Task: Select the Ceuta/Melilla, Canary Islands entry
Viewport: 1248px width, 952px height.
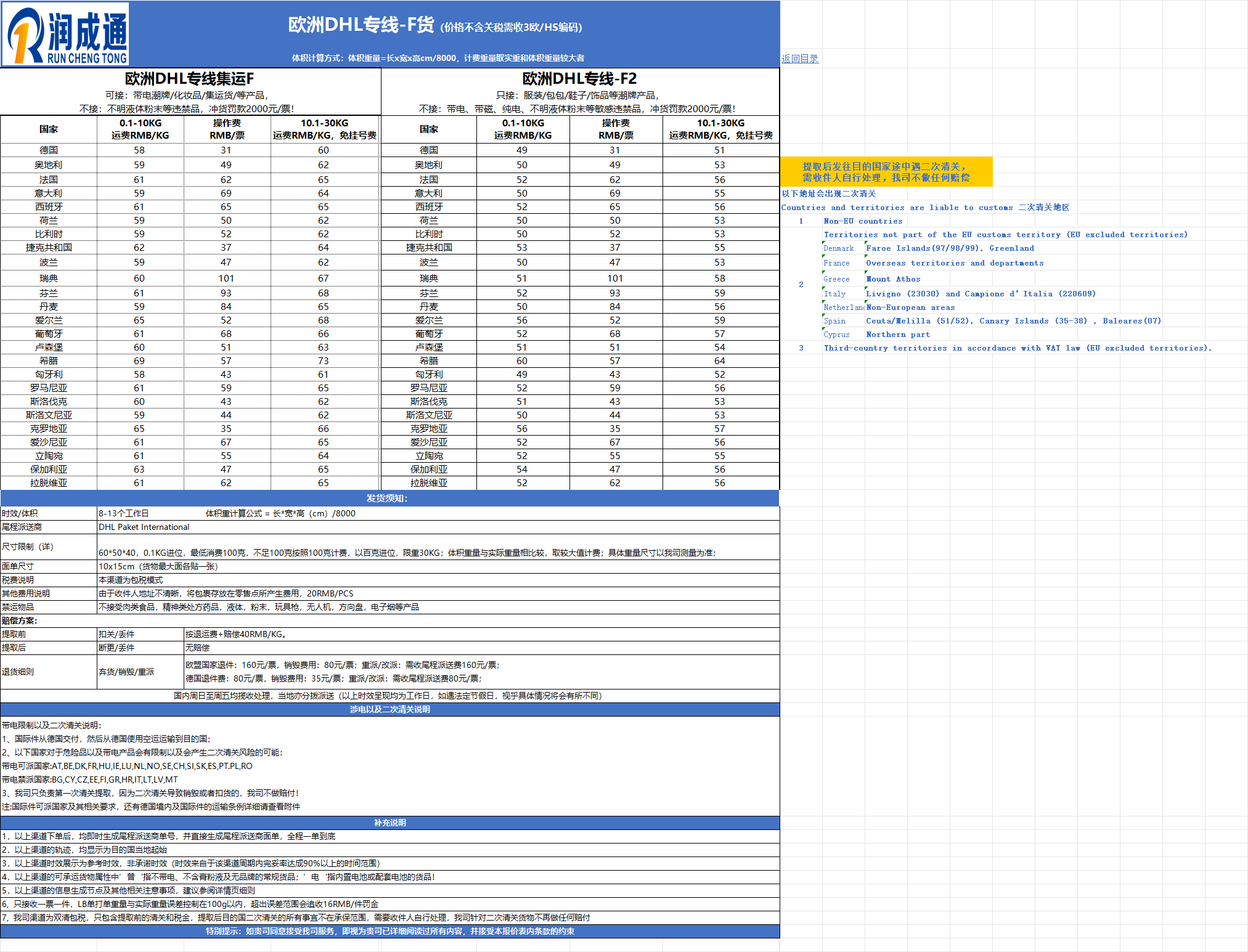Action: click(x=1013, y=321)
